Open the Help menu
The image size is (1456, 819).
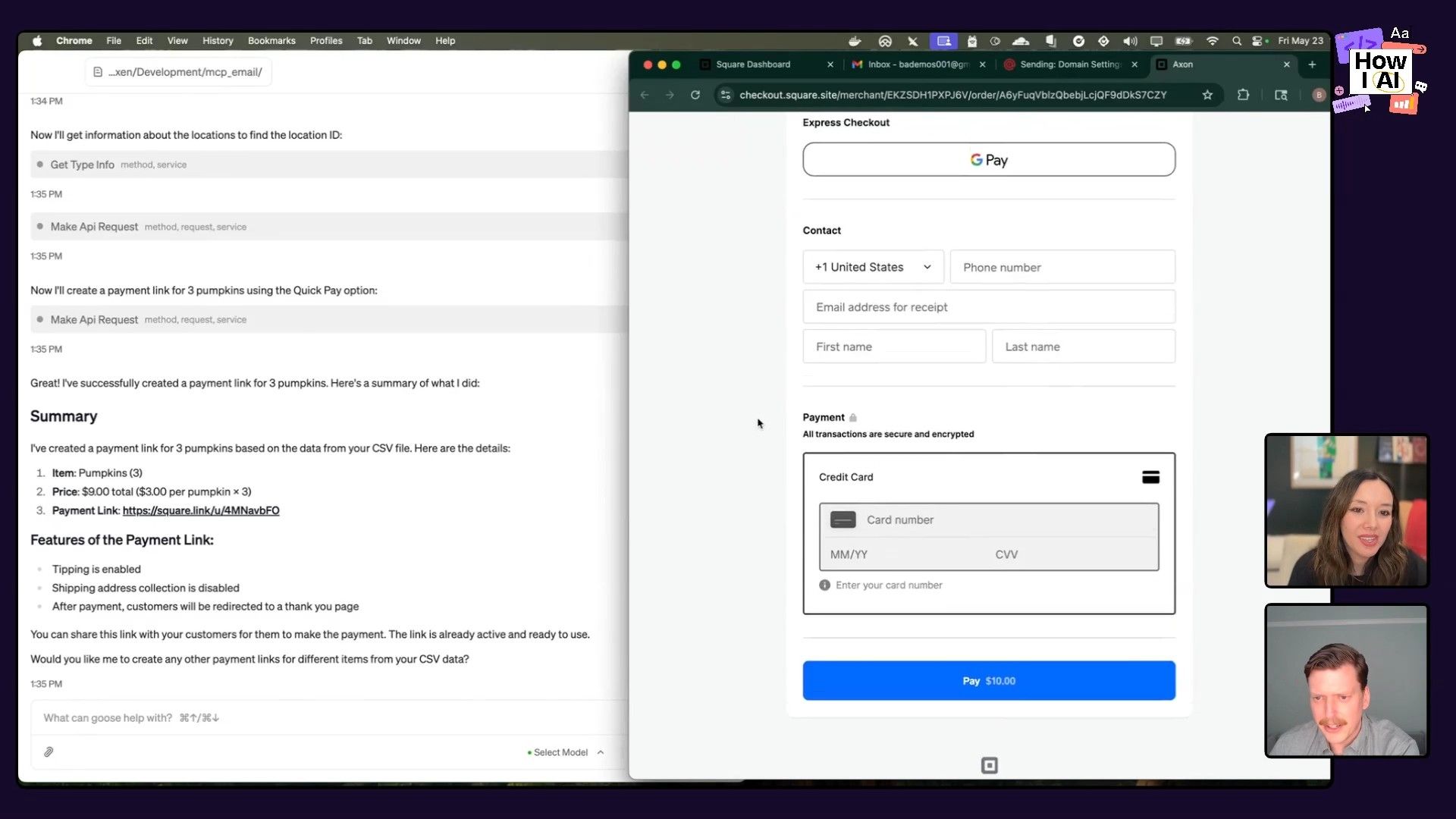[x=445, y=41]
